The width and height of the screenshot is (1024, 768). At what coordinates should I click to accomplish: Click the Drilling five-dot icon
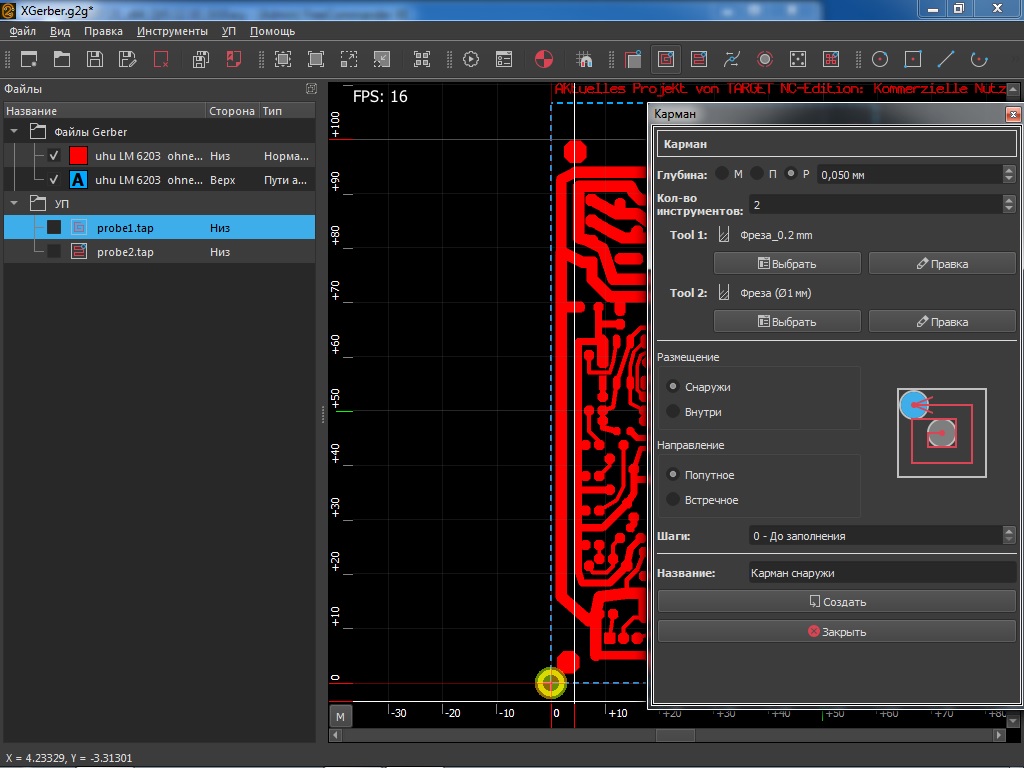click(x=797, y=59)
